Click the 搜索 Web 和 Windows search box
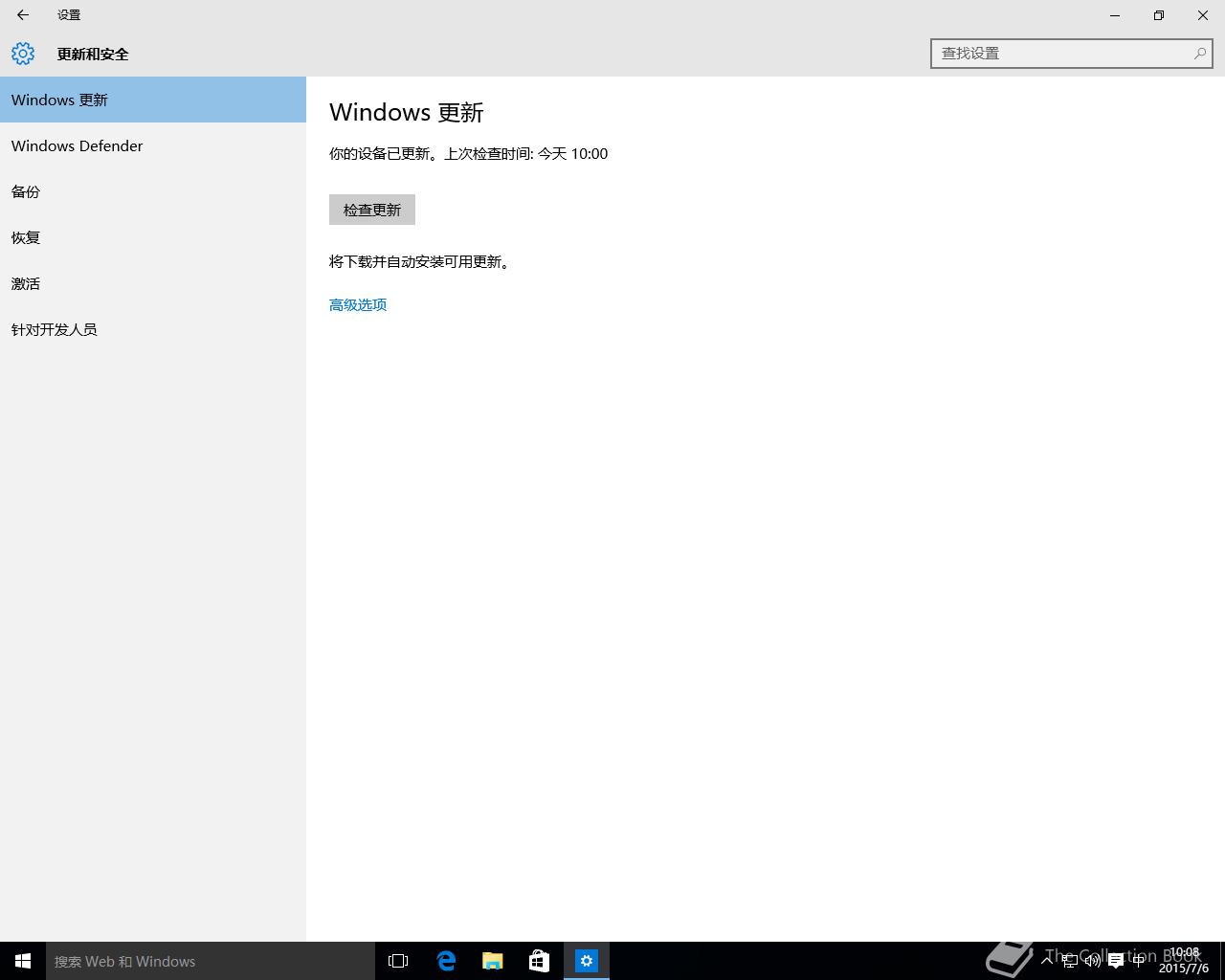The height and width of the screenshot is (980, 1225). coord(211,961)
